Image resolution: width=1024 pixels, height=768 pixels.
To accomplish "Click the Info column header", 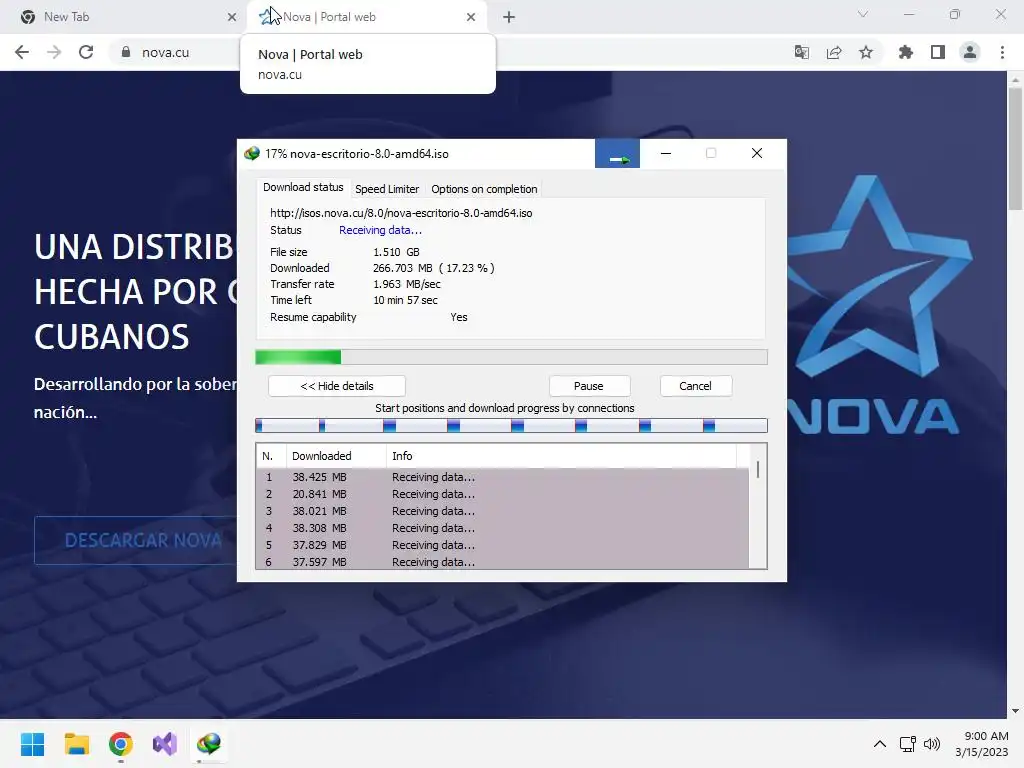I will [x=562, y=456].
